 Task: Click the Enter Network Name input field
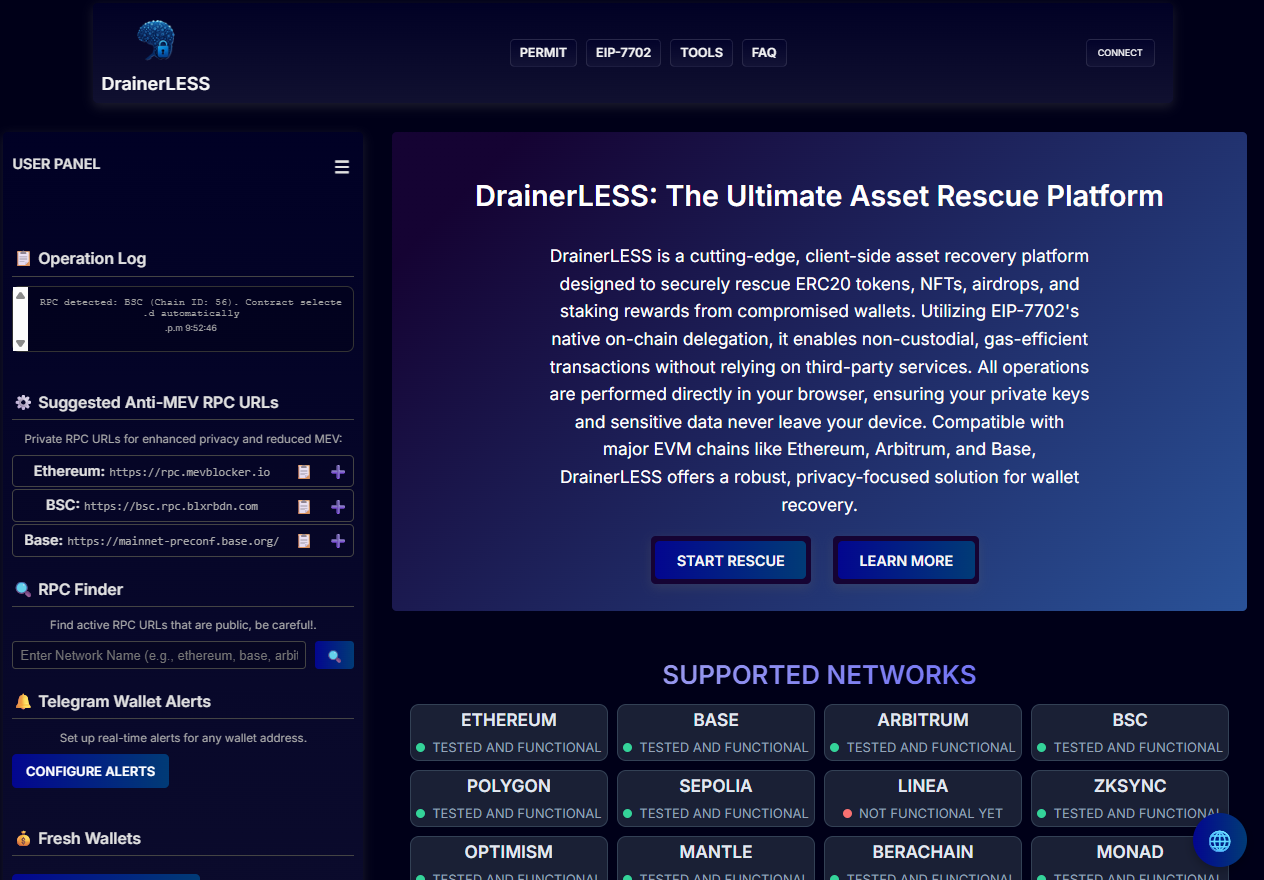(158, 655)
